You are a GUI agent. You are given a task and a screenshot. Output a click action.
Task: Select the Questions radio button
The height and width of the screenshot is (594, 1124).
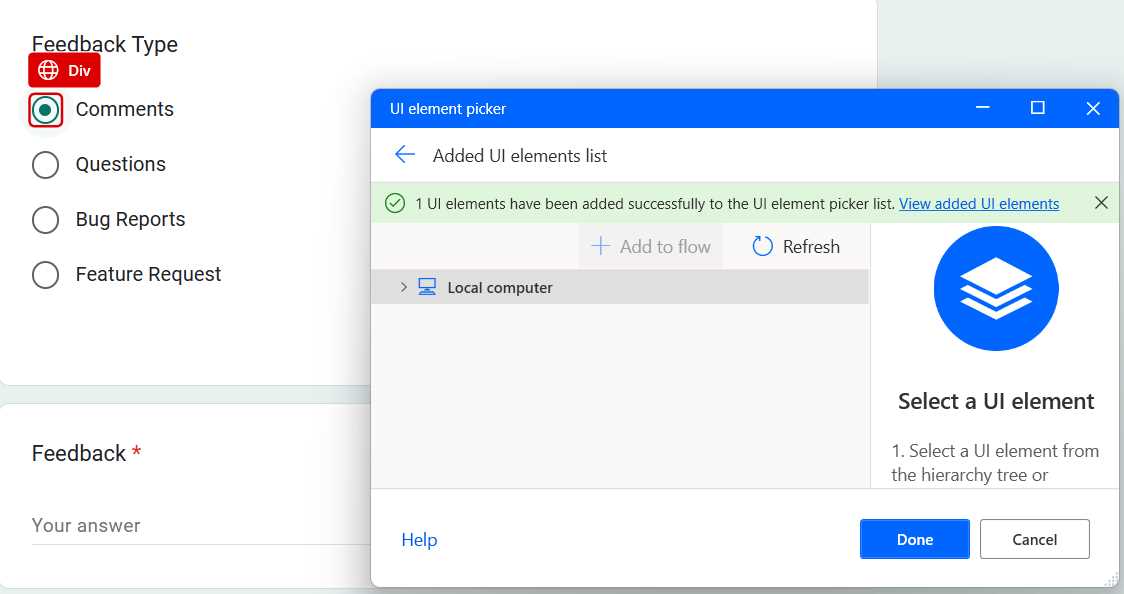45,164
